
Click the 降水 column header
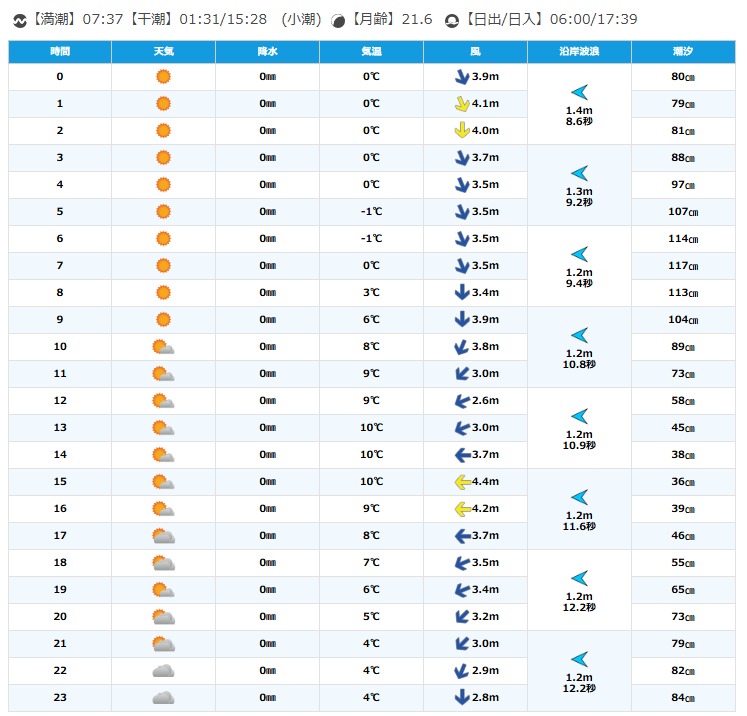(x=267, y=51)
